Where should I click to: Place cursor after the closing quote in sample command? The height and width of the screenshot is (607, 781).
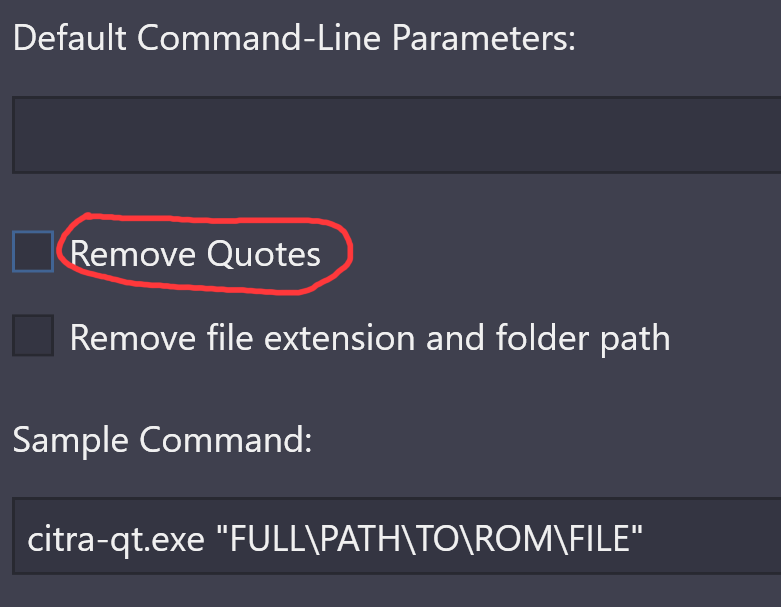(644, 539)
